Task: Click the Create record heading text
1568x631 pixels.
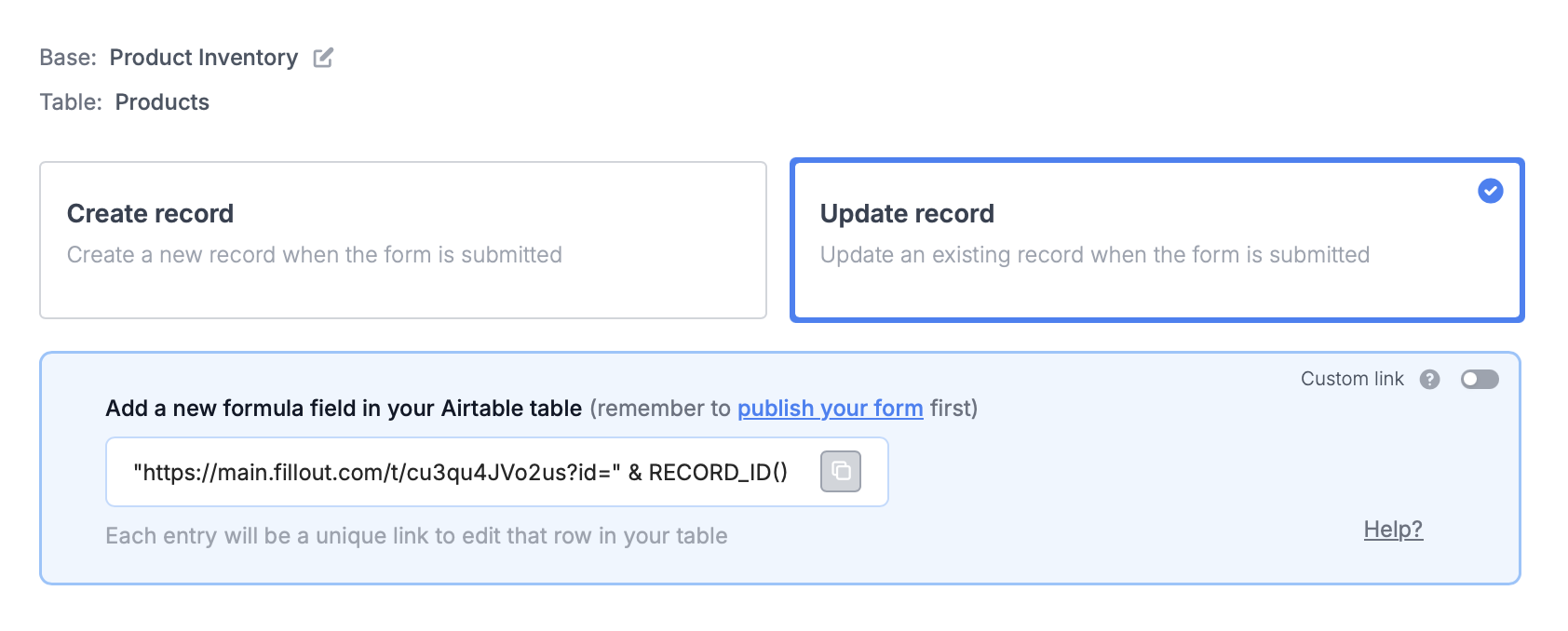Action: coord(150,214)
